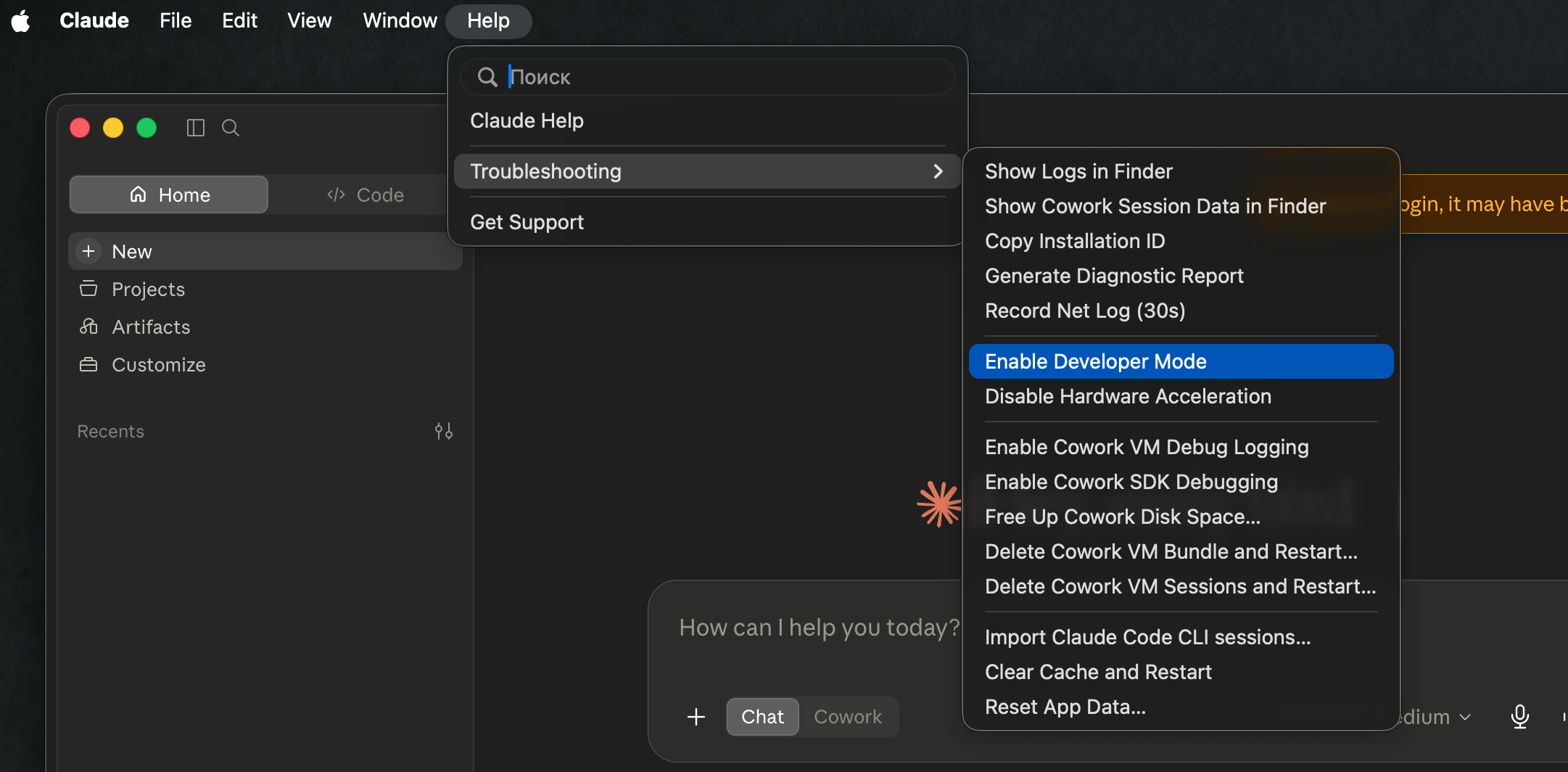Click the Claude starburst logo

[939, 504]
